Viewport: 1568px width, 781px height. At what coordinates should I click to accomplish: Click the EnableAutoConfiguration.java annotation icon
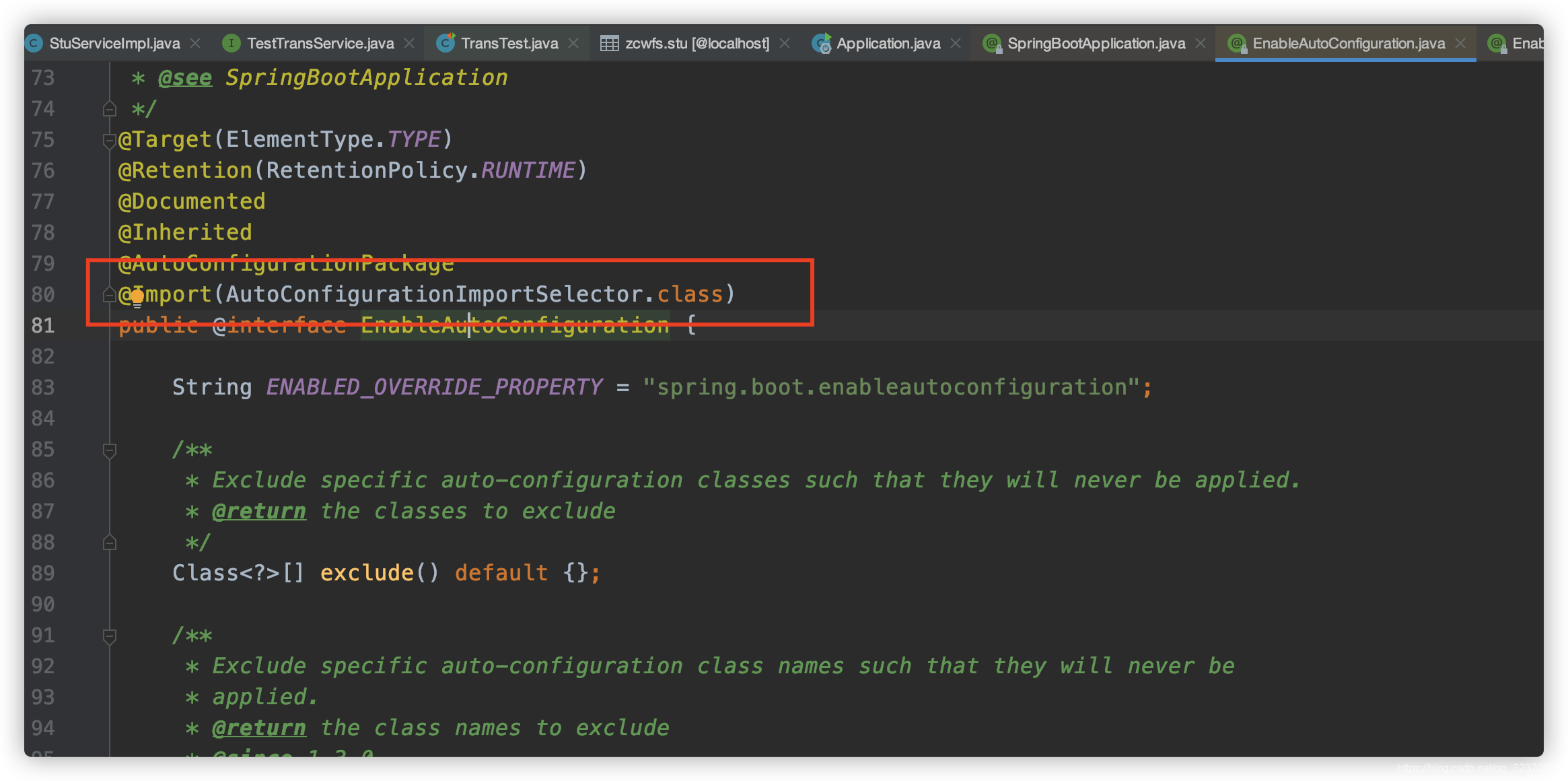coord(1237,44)
